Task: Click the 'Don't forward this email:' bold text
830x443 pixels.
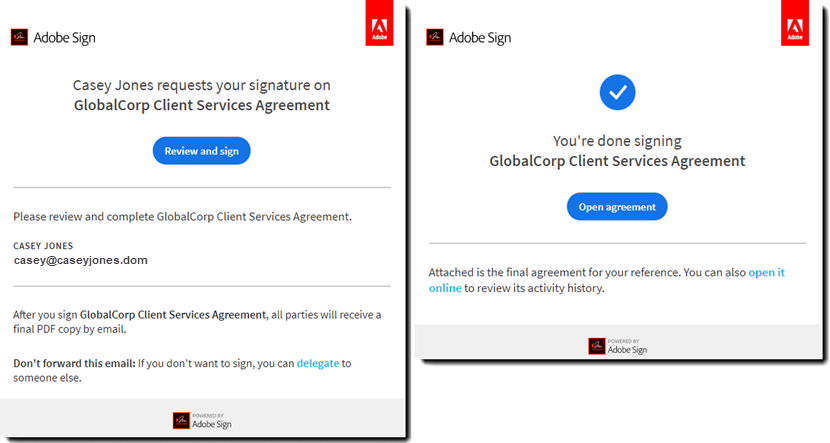Action: [x=75, y=363]
